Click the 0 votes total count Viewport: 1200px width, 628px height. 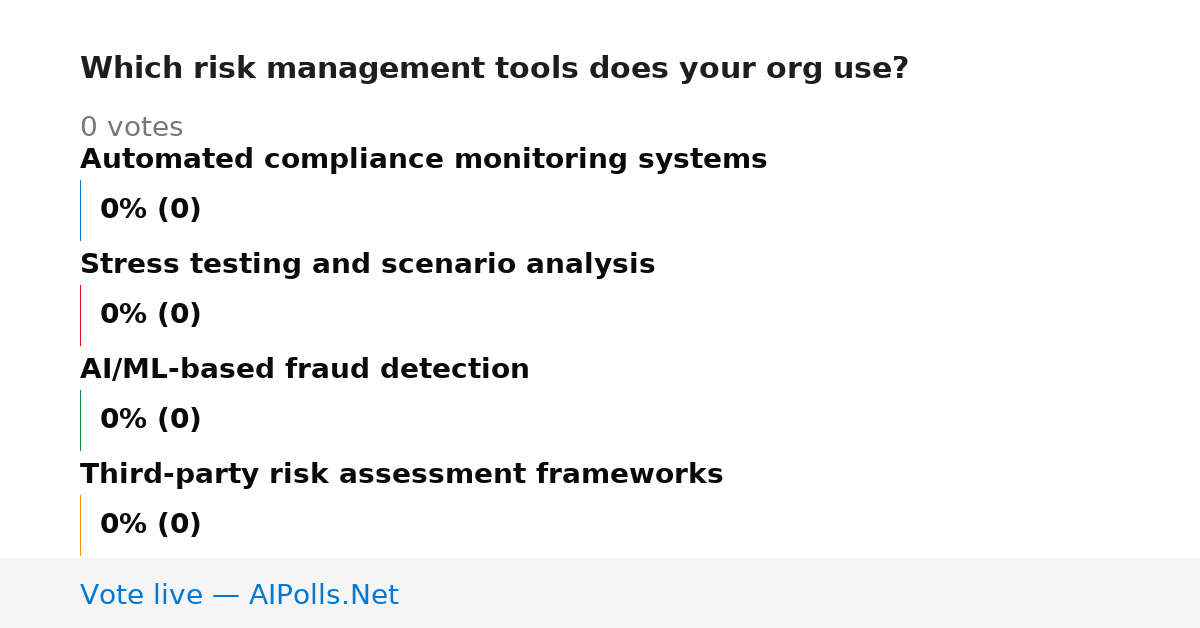[x=131, y=128]
